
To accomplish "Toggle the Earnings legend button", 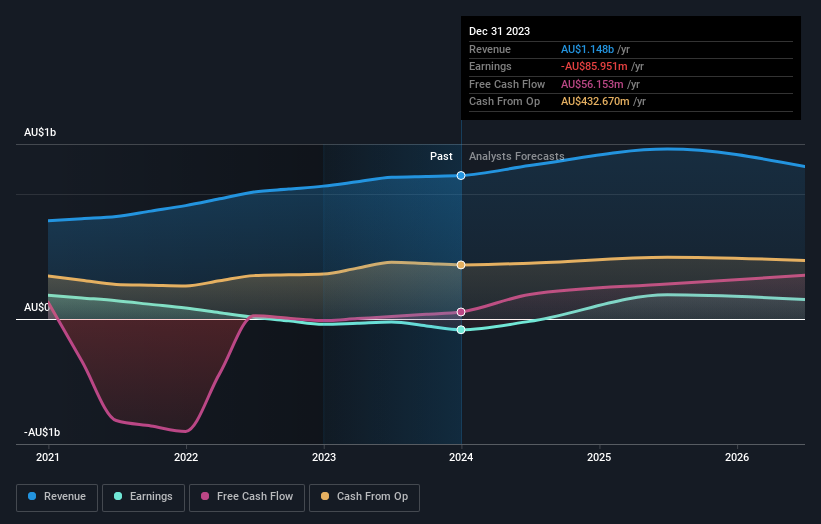I will click(143, 497).
